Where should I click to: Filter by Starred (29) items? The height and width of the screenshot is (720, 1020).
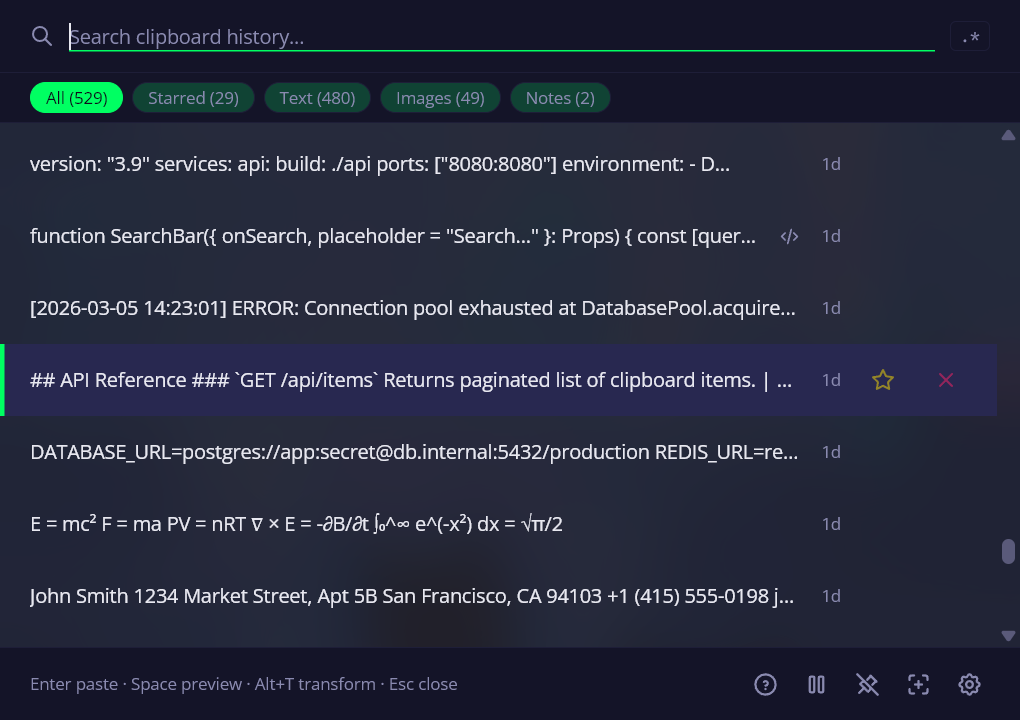(x=193, y=98)
